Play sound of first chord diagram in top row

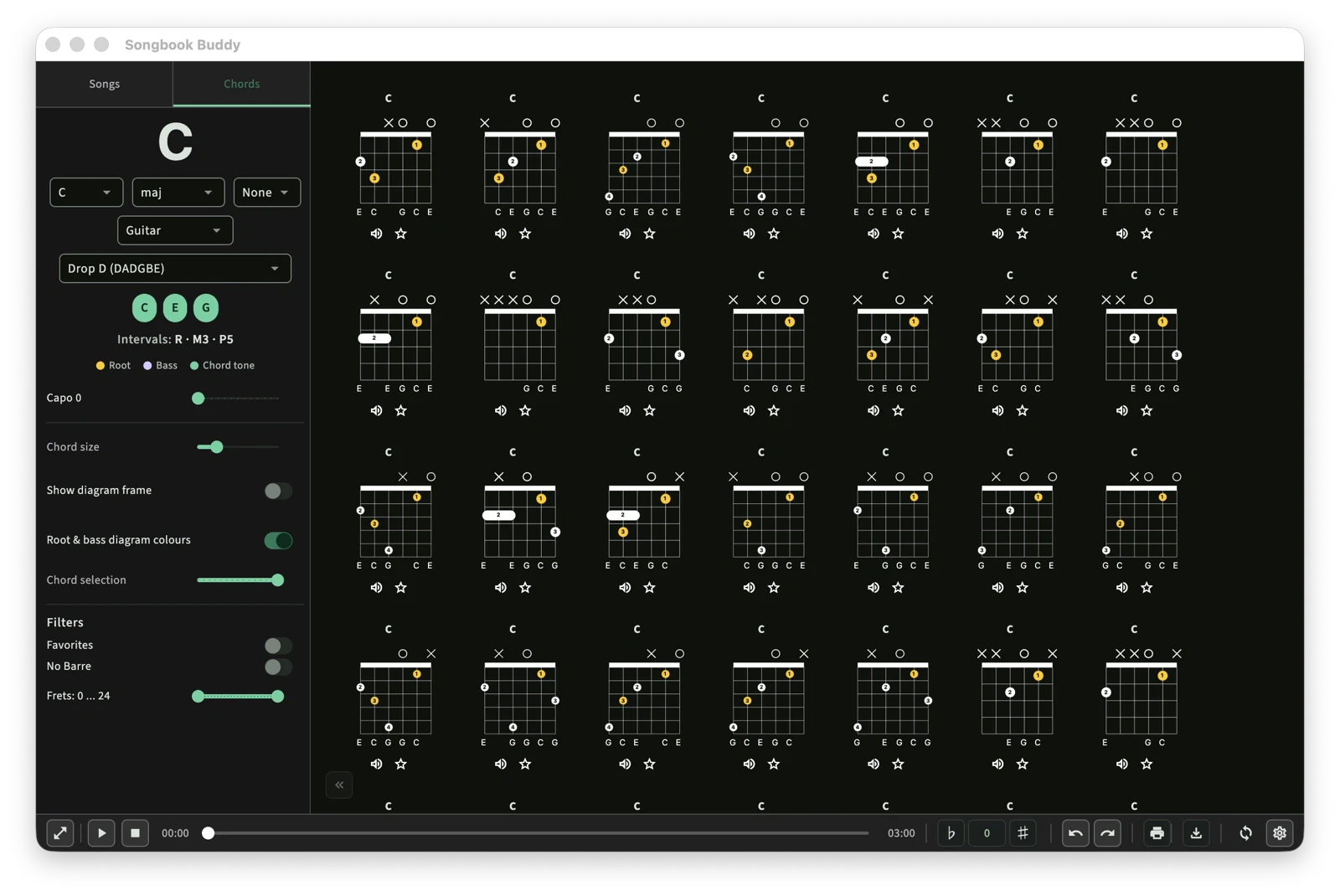(x=376, y=234)
